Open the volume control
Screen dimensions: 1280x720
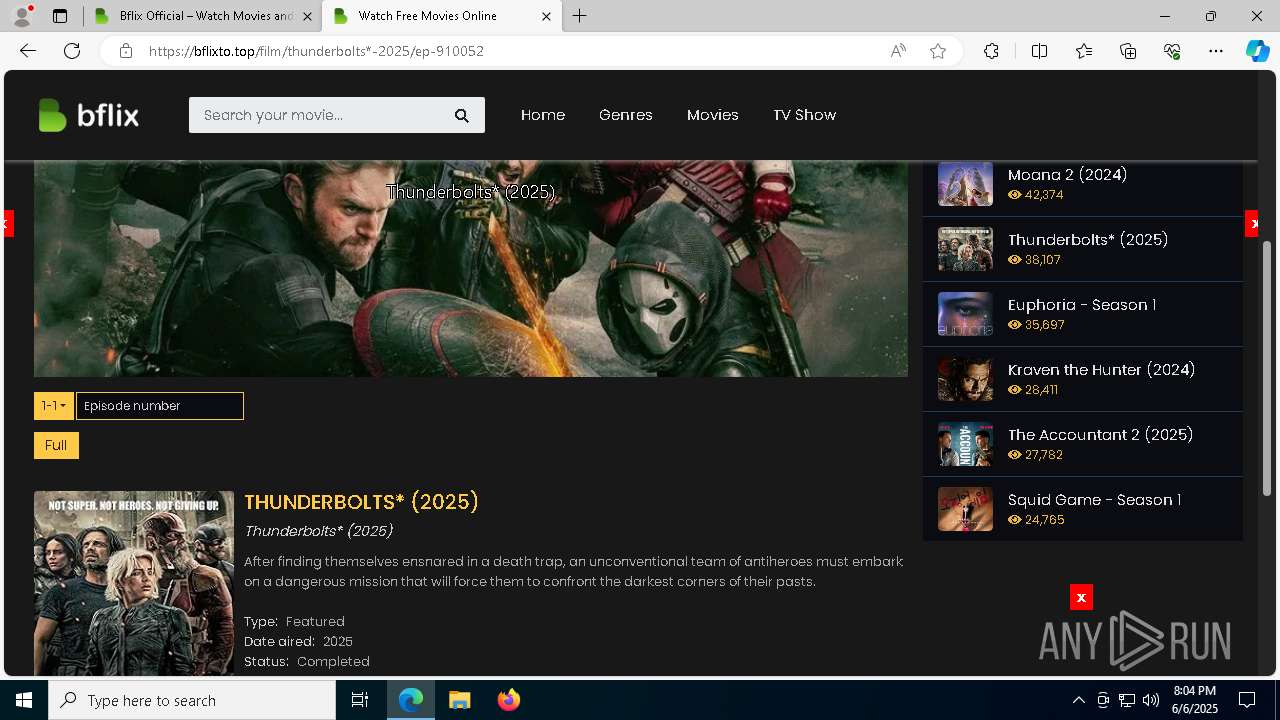[x=1151, y=700]
